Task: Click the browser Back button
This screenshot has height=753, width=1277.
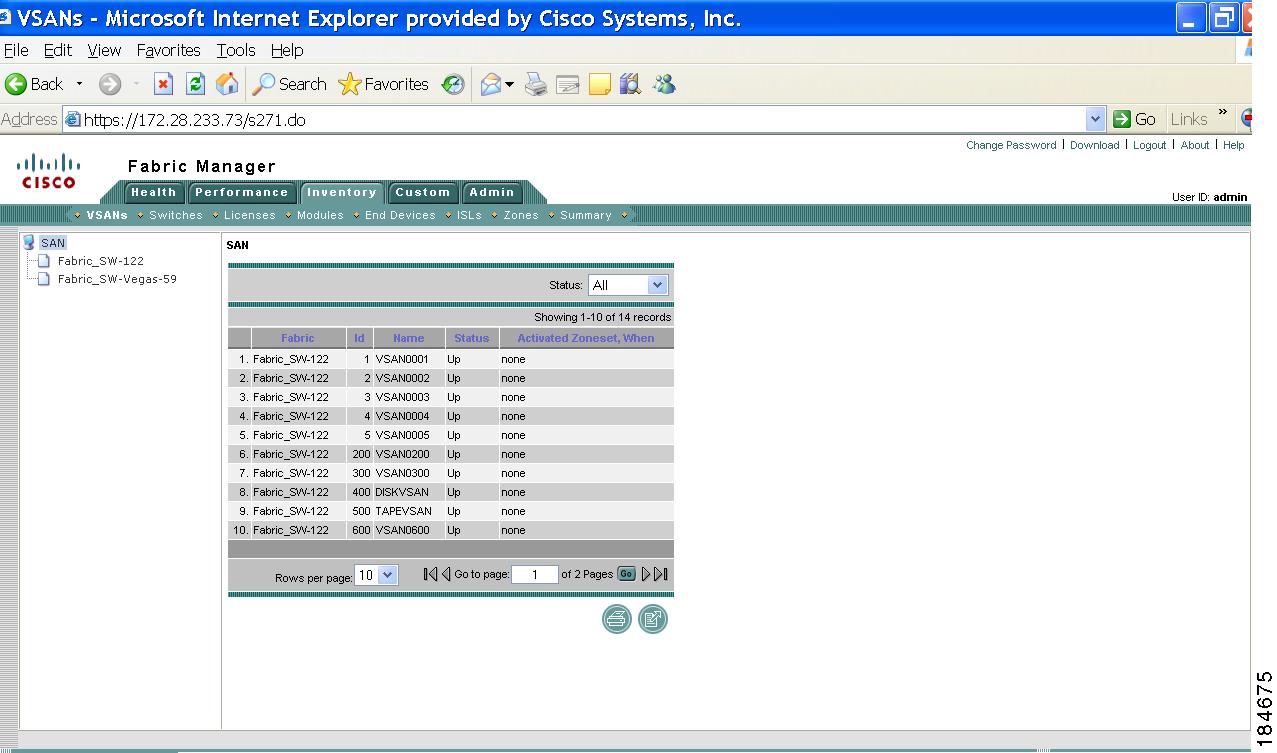Action: click(x=34, y=84)
